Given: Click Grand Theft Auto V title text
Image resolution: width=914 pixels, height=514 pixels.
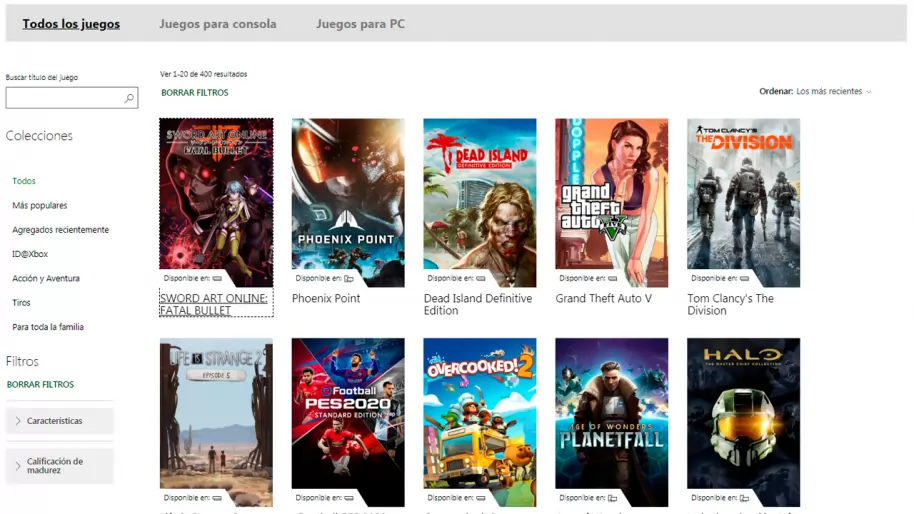Looking at the screenshot, I should point(603,298).
